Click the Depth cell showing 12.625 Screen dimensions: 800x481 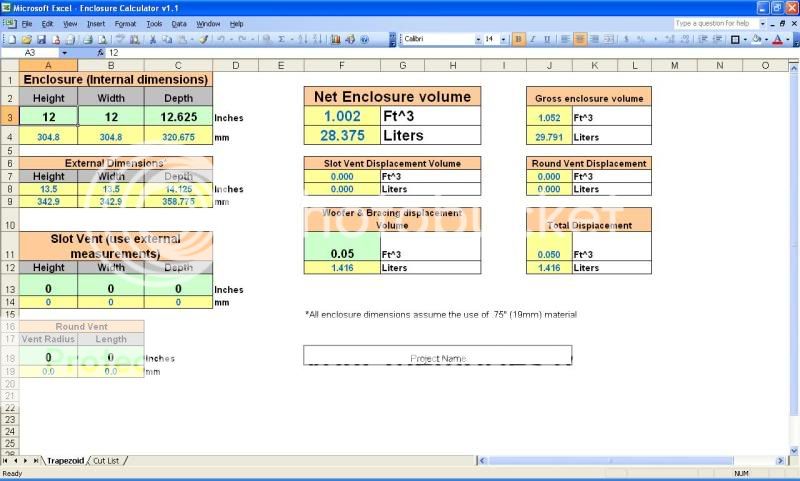click(x=178, y=117)
